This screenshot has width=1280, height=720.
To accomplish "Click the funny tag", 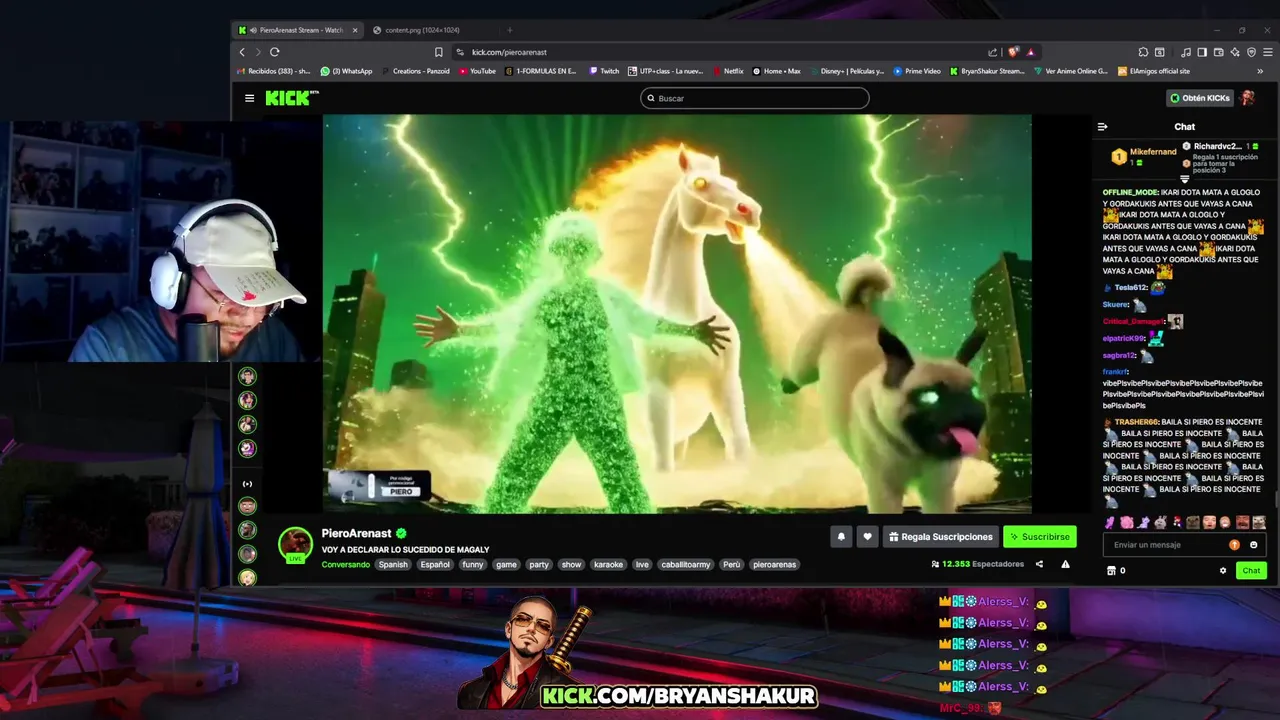I will point(473,565).
